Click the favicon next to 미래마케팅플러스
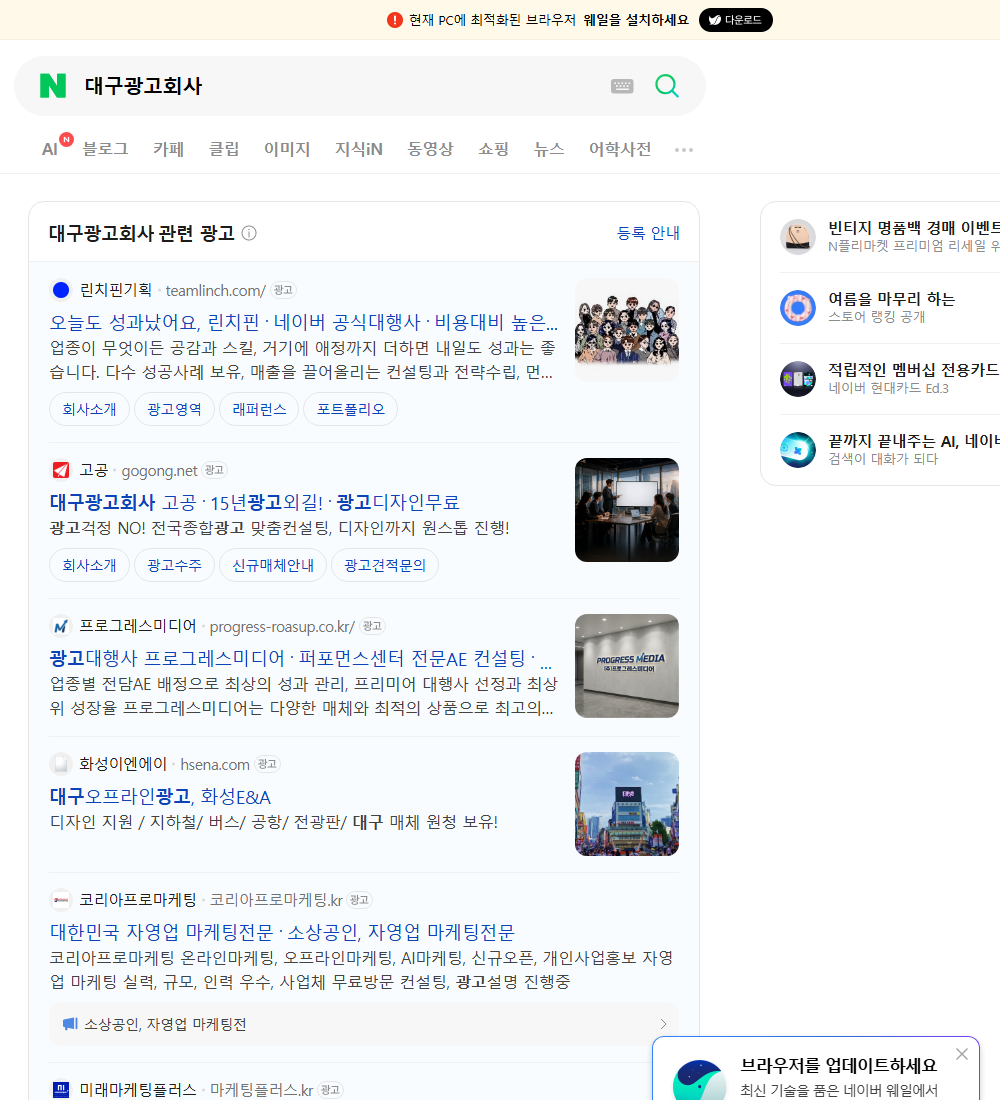The height and width of the screenshot is (1100, 1000). tap(61, 1089)
